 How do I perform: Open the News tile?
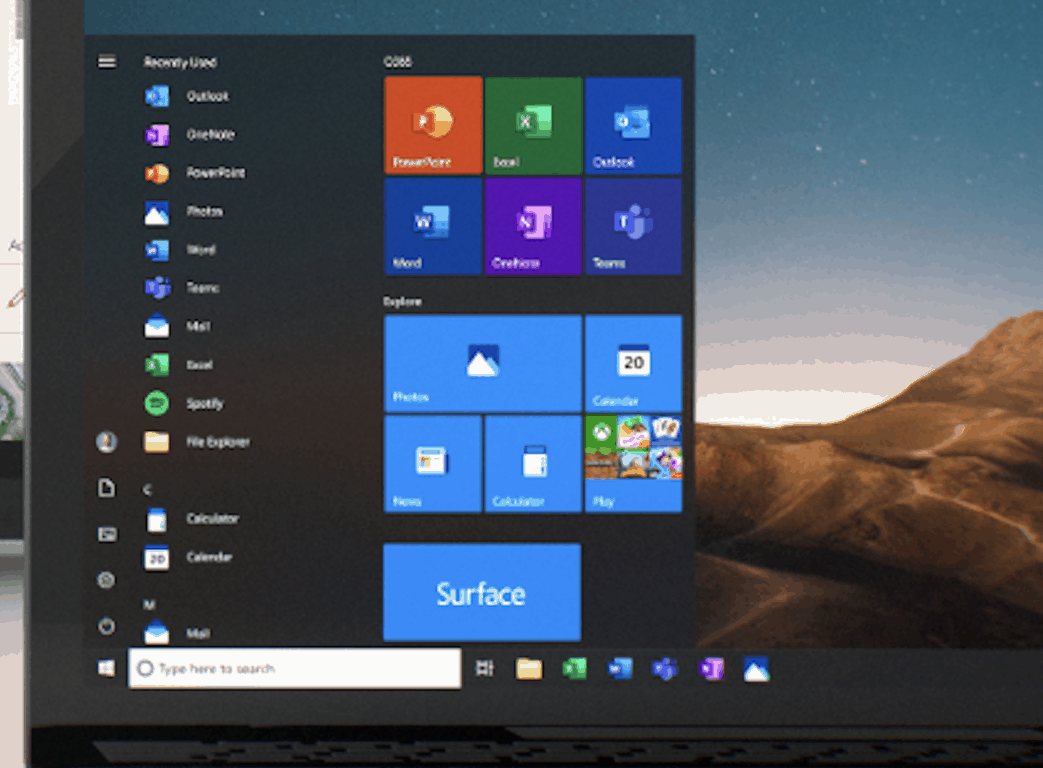pos(433,463)
